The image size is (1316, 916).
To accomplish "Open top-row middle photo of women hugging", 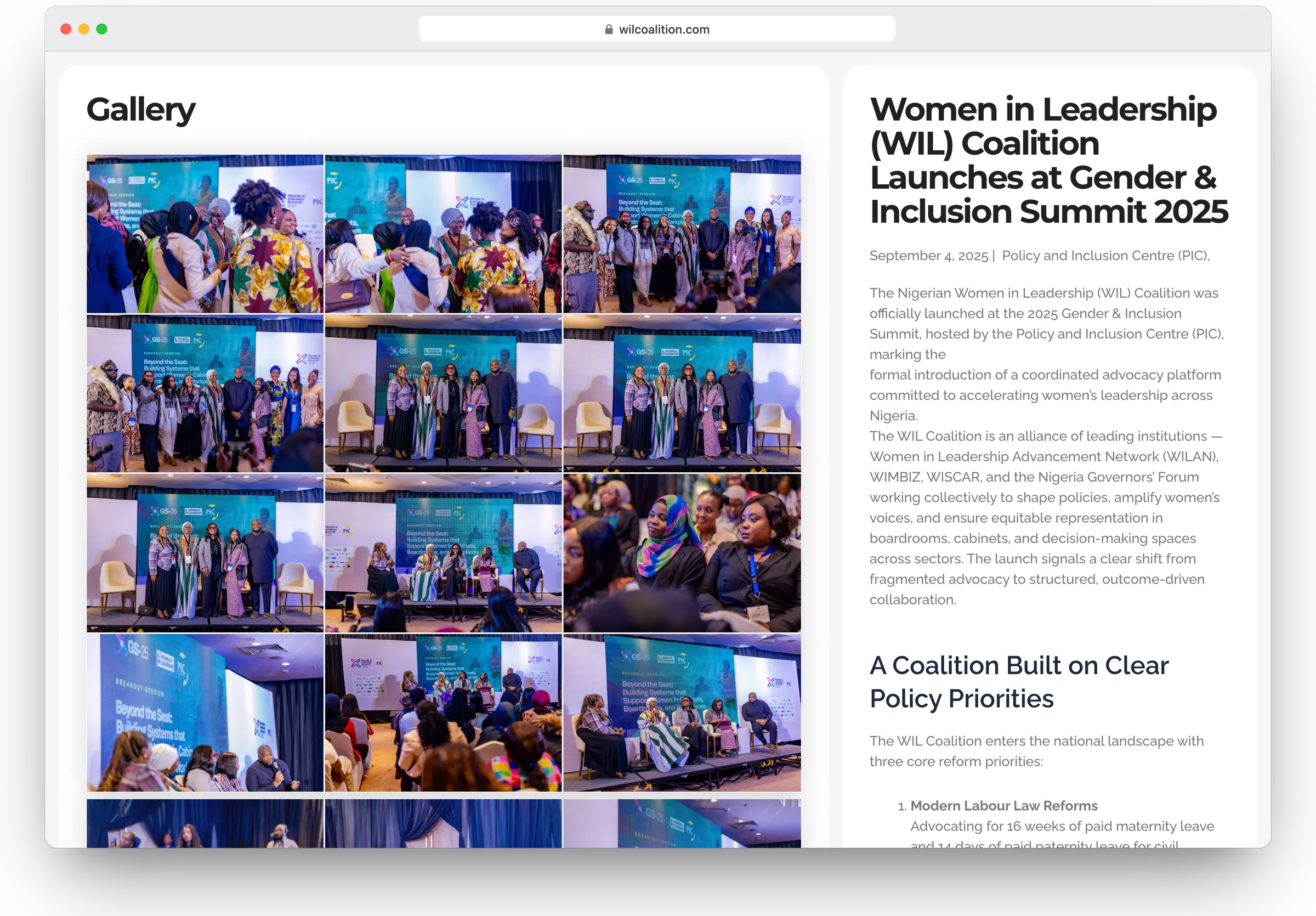I will tap(444, 234).
